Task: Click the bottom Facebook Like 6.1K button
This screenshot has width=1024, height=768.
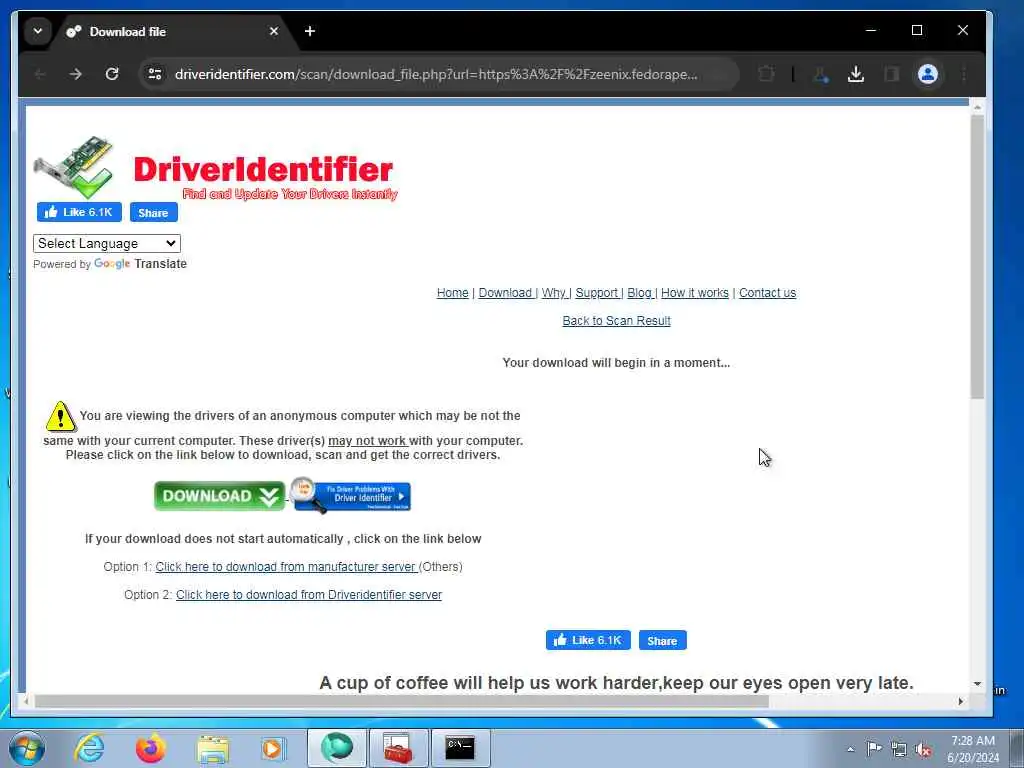Action: pos(588,640)
